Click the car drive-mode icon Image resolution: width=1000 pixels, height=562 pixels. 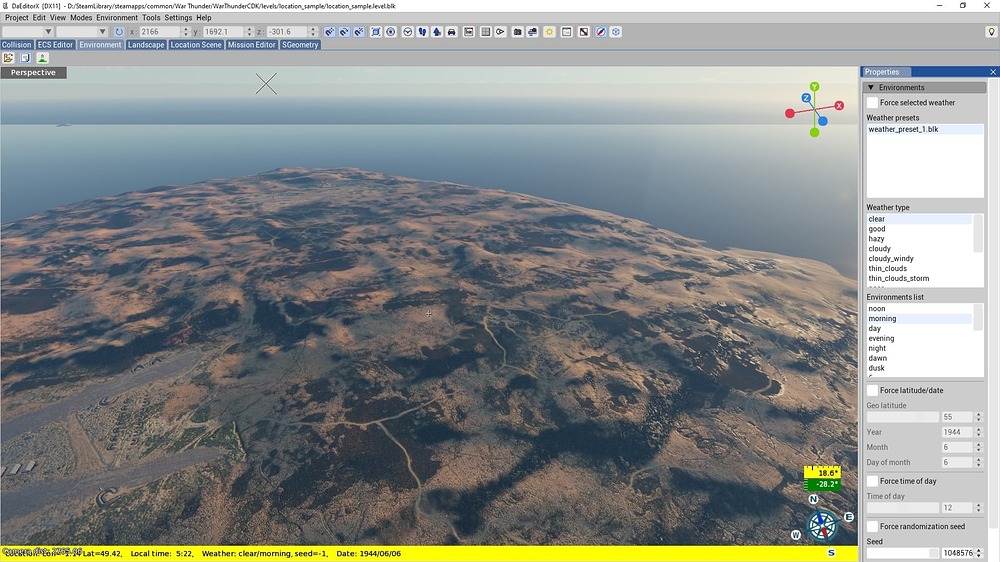452,31
